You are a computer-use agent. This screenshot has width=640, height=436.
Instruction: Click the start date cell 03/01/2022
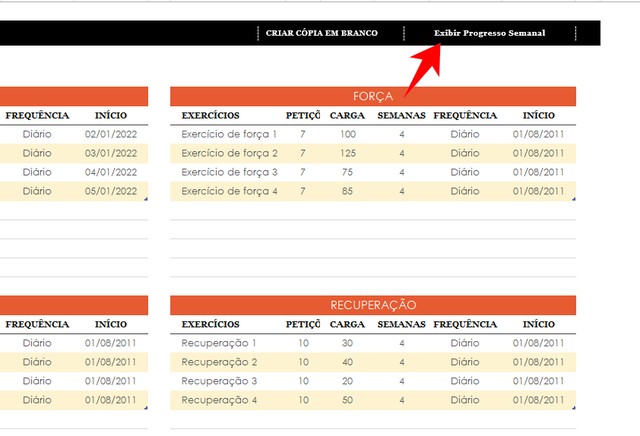111,153
